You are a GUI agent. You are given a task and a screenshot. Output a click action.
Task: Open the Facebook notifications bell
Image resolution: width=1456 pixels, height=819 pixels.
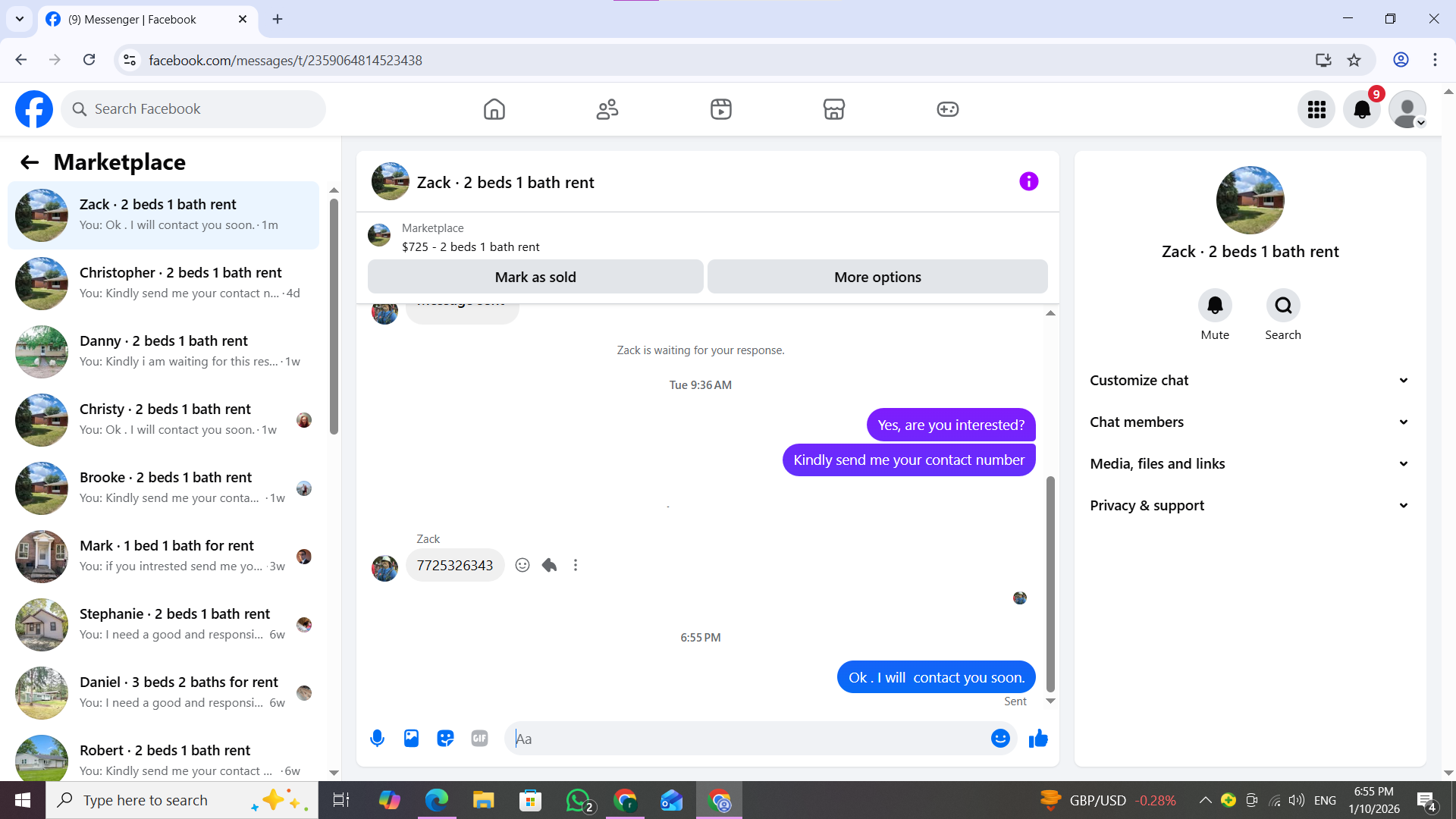click(x=1362, y=109)
